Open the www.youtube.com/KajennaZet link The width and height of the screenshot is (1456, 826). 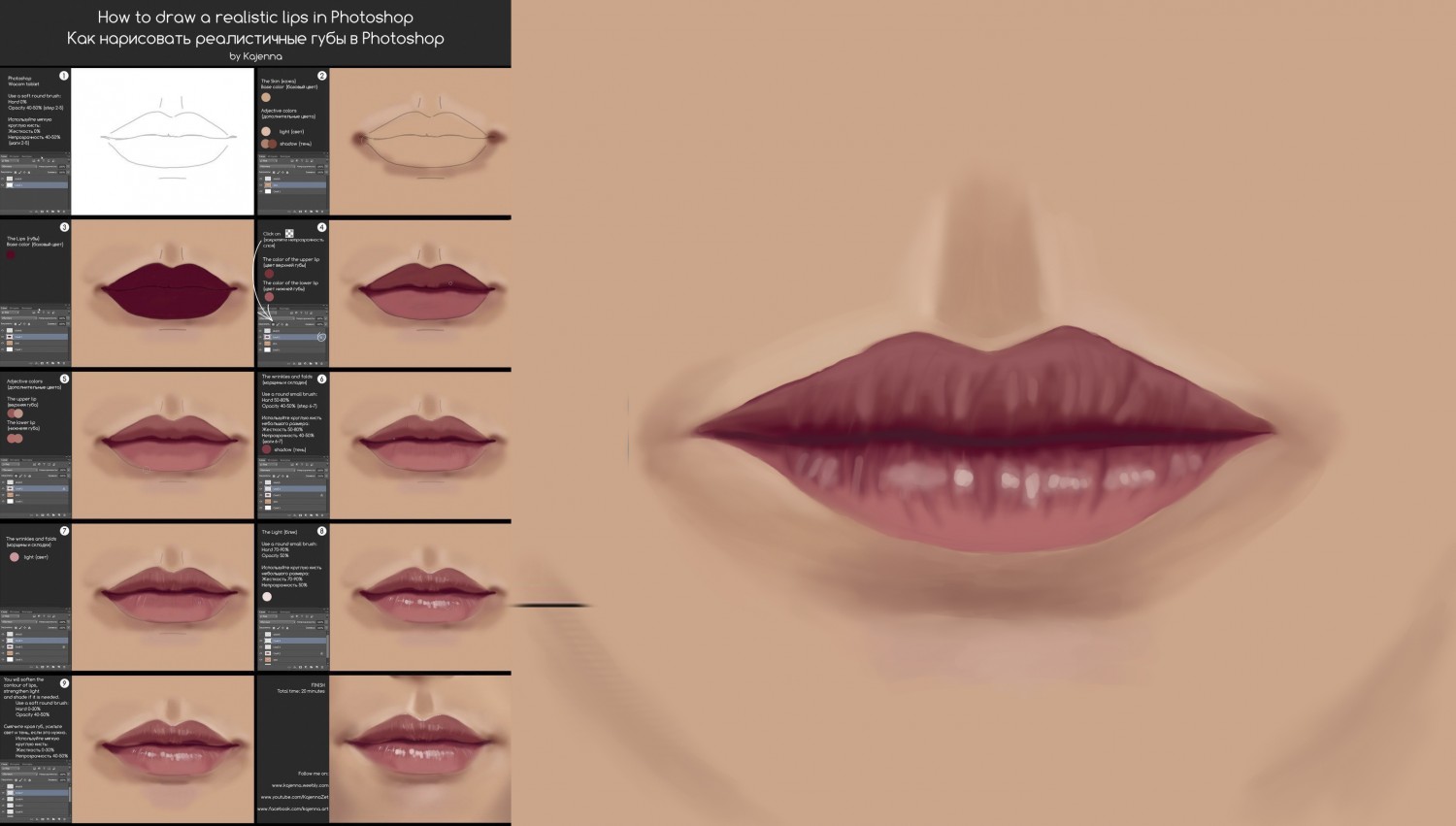coord(294,797)
